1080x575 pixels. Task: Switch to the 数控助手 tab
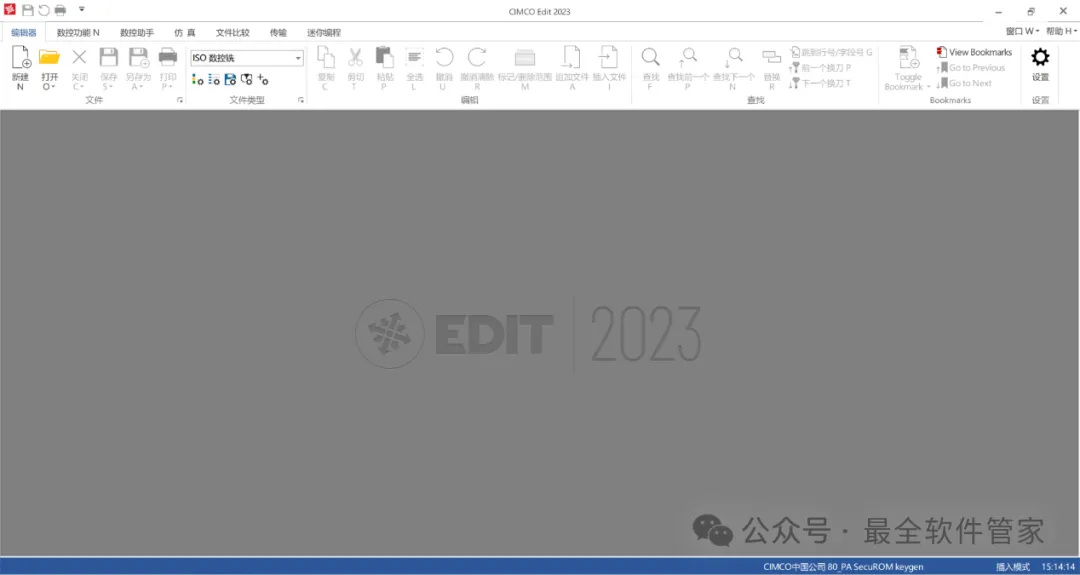point(137,32)
